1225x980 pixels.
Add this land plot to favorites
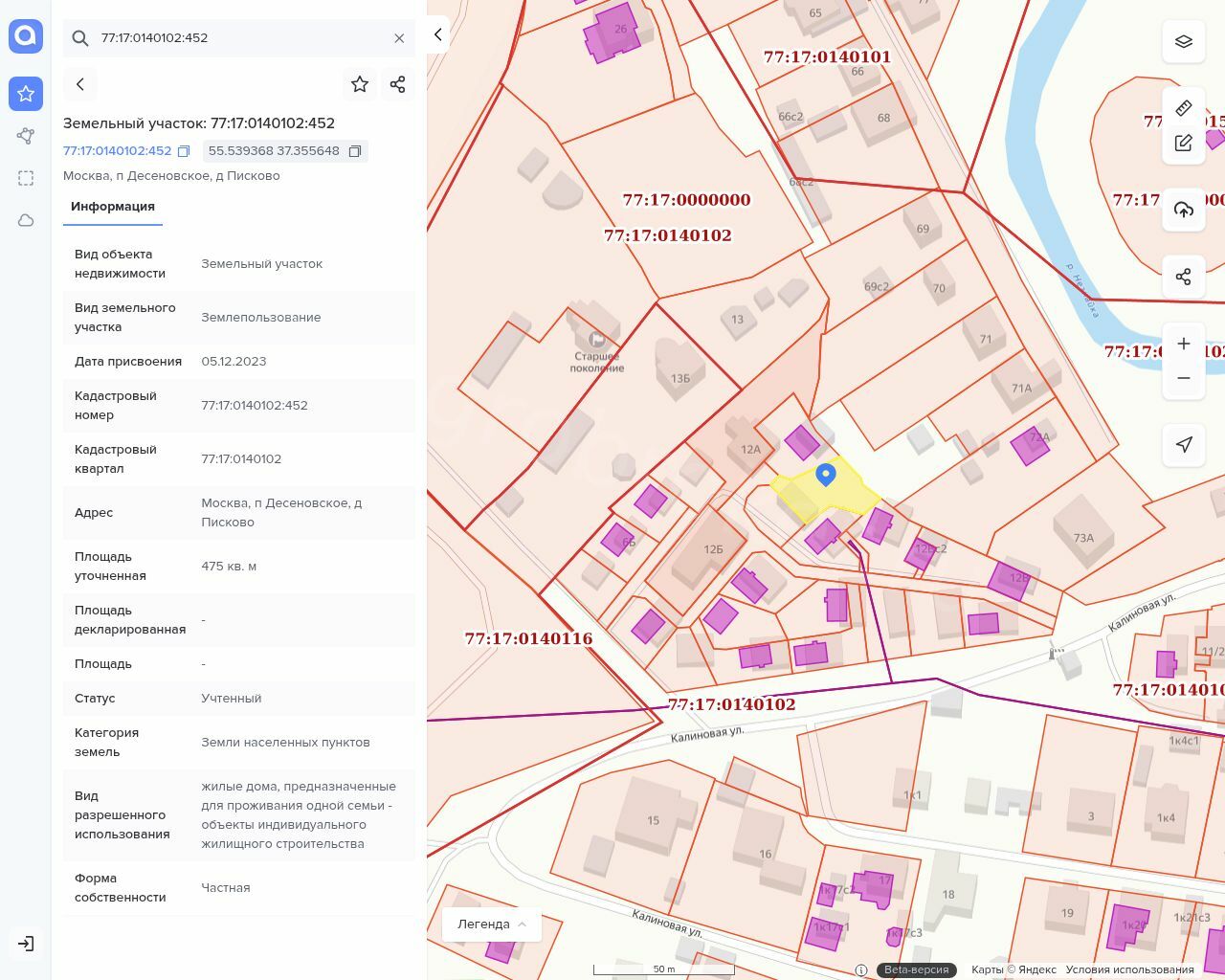click(360, 84)
